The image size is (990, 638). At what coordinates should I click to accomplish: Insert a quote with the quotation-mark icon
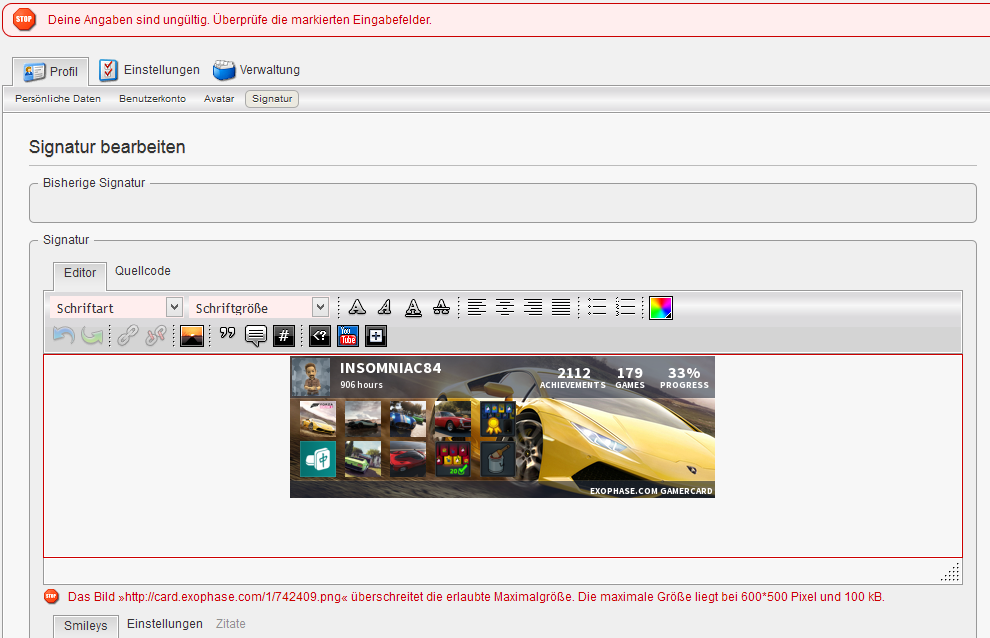[x=227, y=335]
